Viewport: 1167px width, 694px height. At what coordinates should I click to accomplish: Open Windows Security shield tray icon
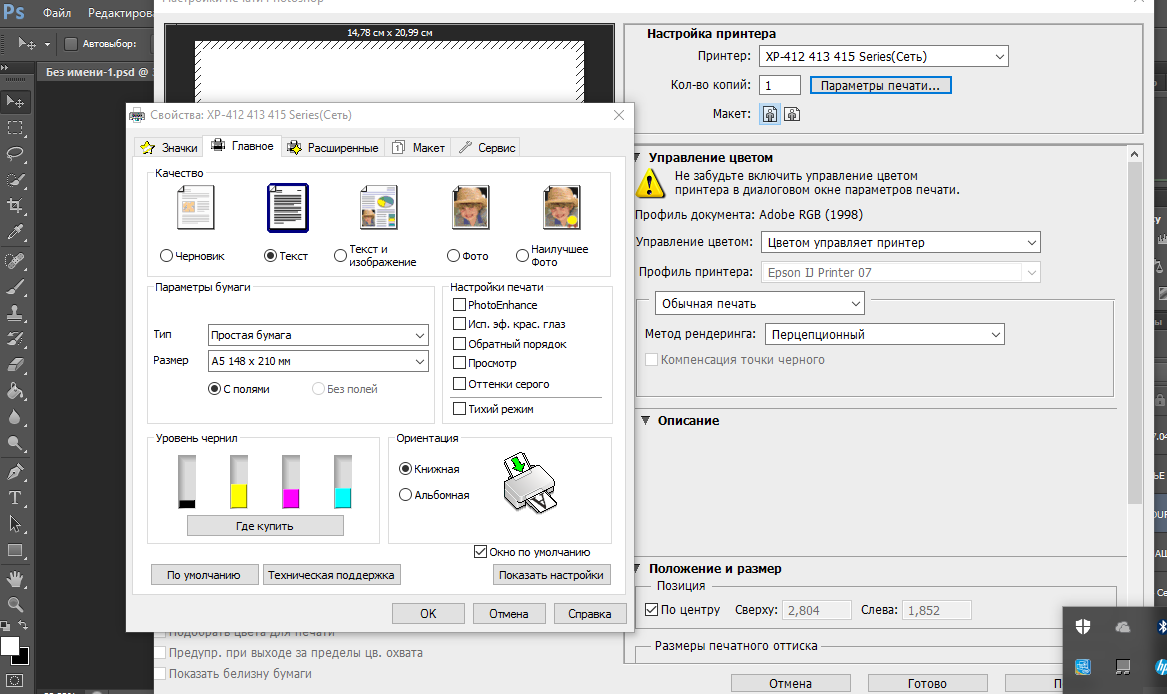pos(1083,627)
